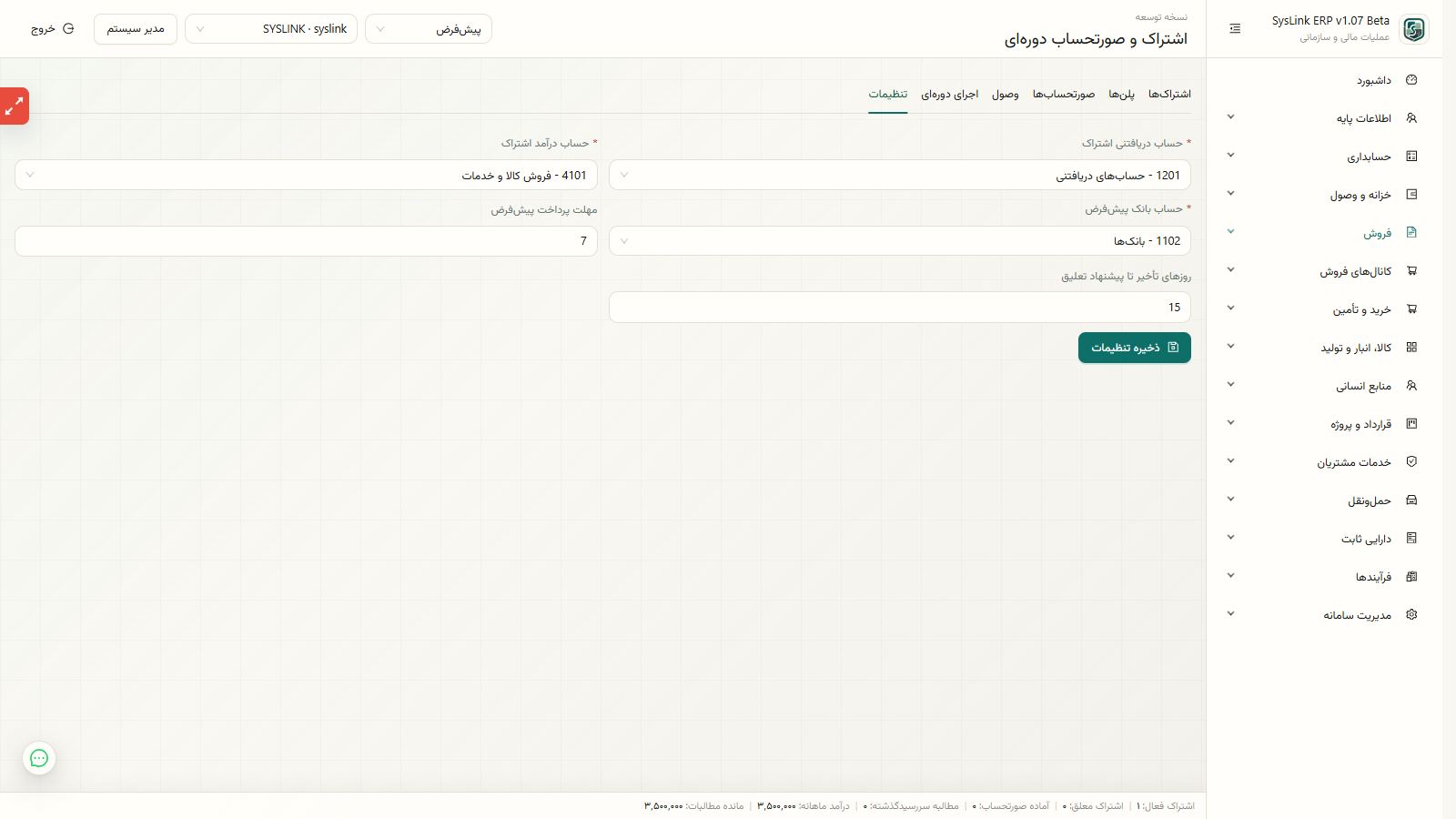Open the حساب درآمد اشتراک dropdown
The image size is (1456, 819).
coord(306,175)
